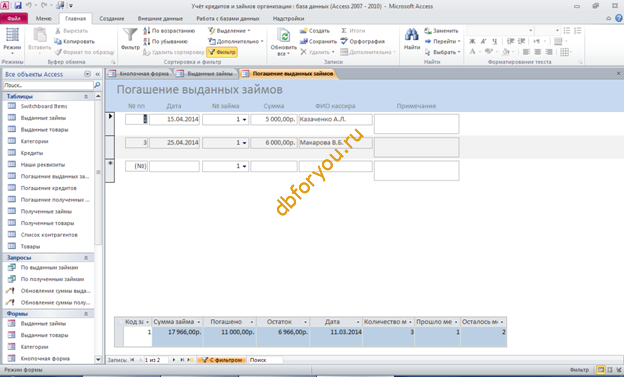Click Заменить in Найти group
The height and width of the screenshot is (377, 624).
point(441,31)
